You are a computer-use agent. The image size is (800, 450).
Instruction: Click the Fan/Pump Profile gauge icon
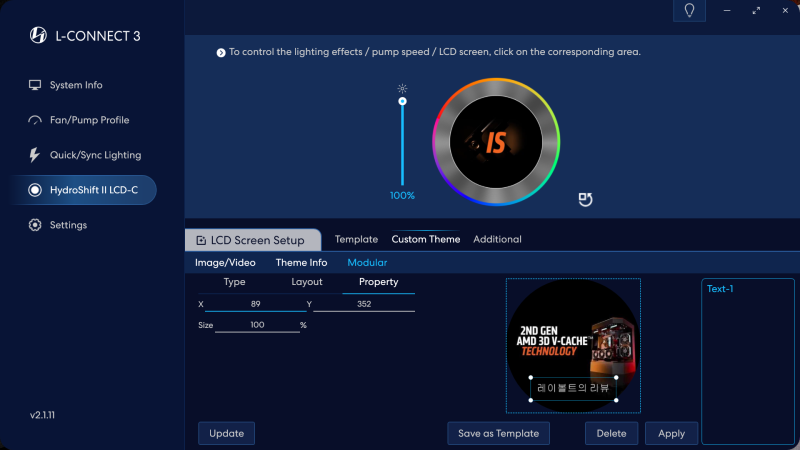coord(35,120)
